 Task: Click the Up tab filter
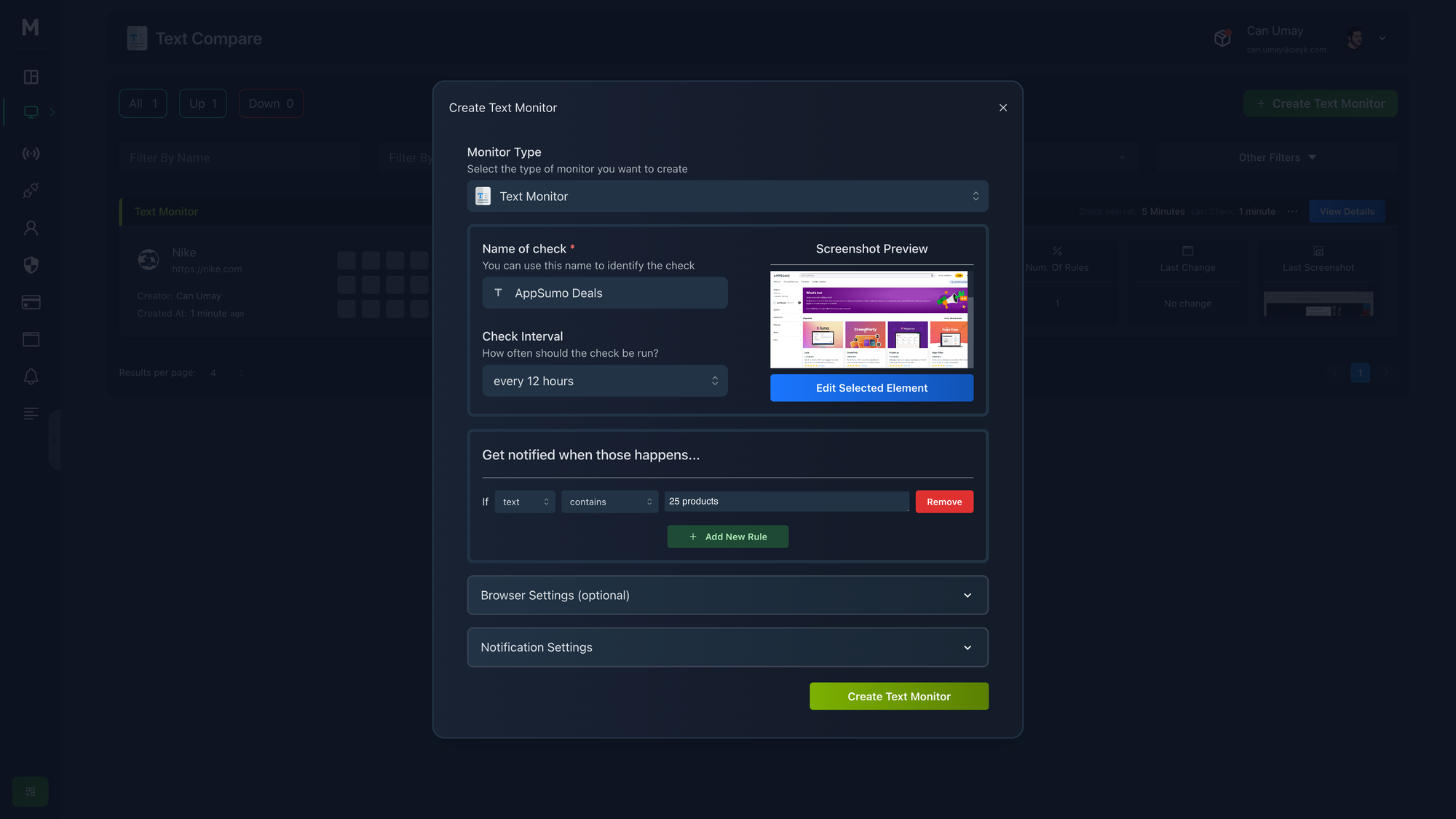click(203, 103)
